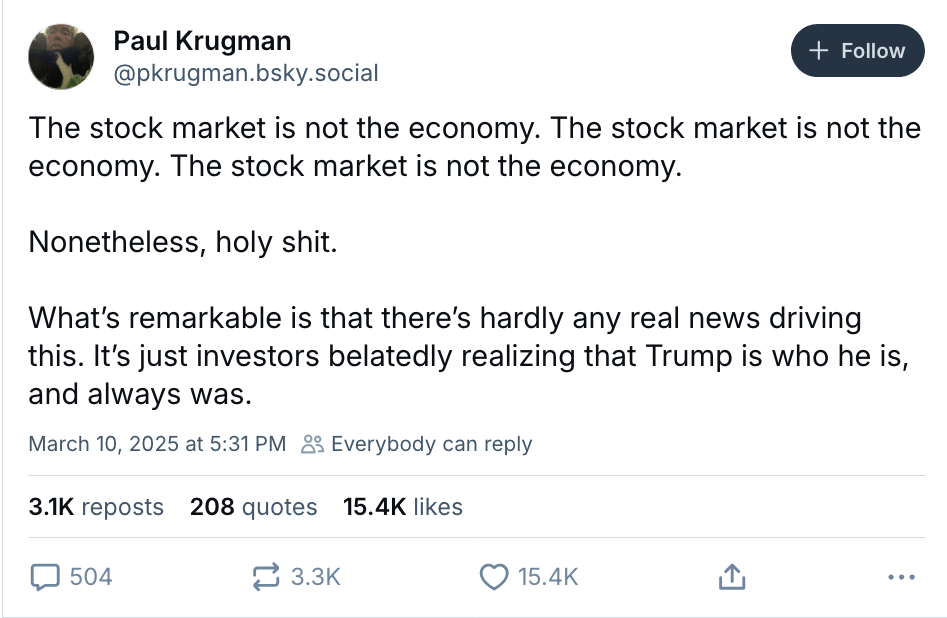This screenshot has height=618, width=947.
Task: View the 3.1K reposts list
Action: pyautogui.click(x=96, y=507)
